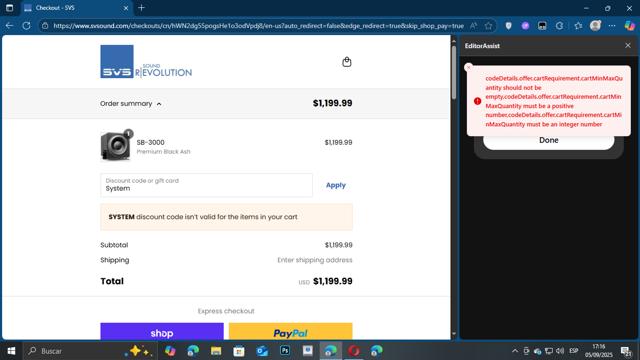Open the Extensions button in the toolbar

[x=560, y=26]
